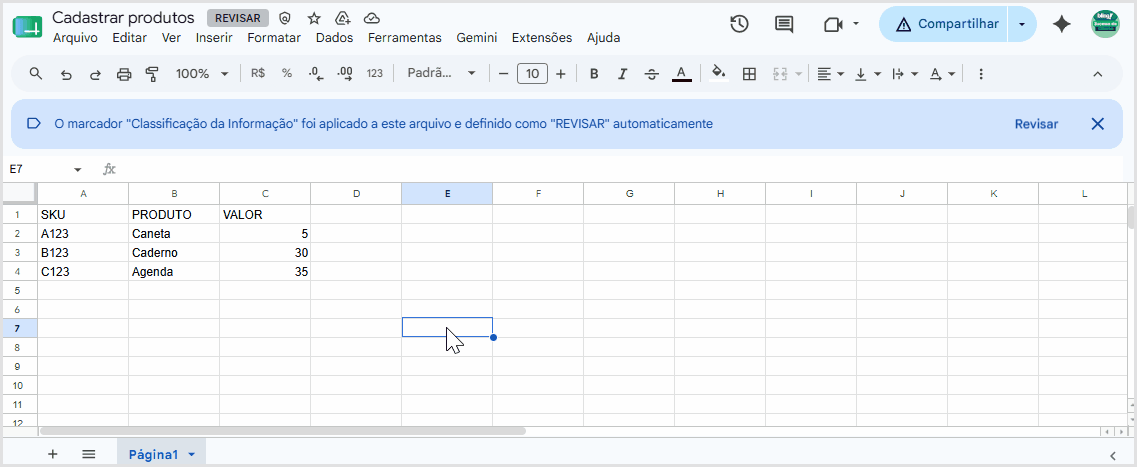Click the merge cells icon
Viewport: 1137px width, 467px height.
(780, 73)
